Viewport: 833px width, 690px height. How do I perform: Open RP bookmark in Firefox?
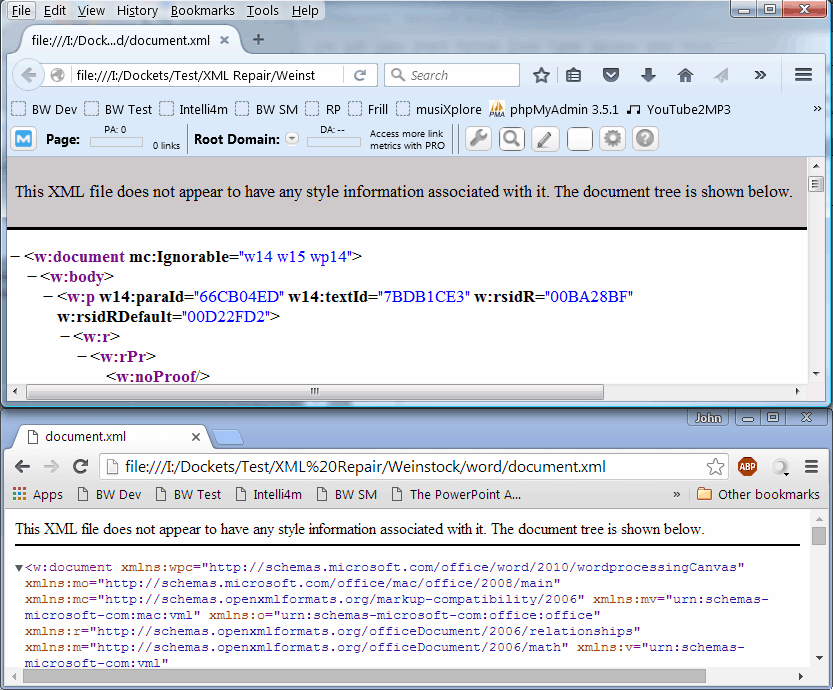pyautogui.click(x=323, y=109)
